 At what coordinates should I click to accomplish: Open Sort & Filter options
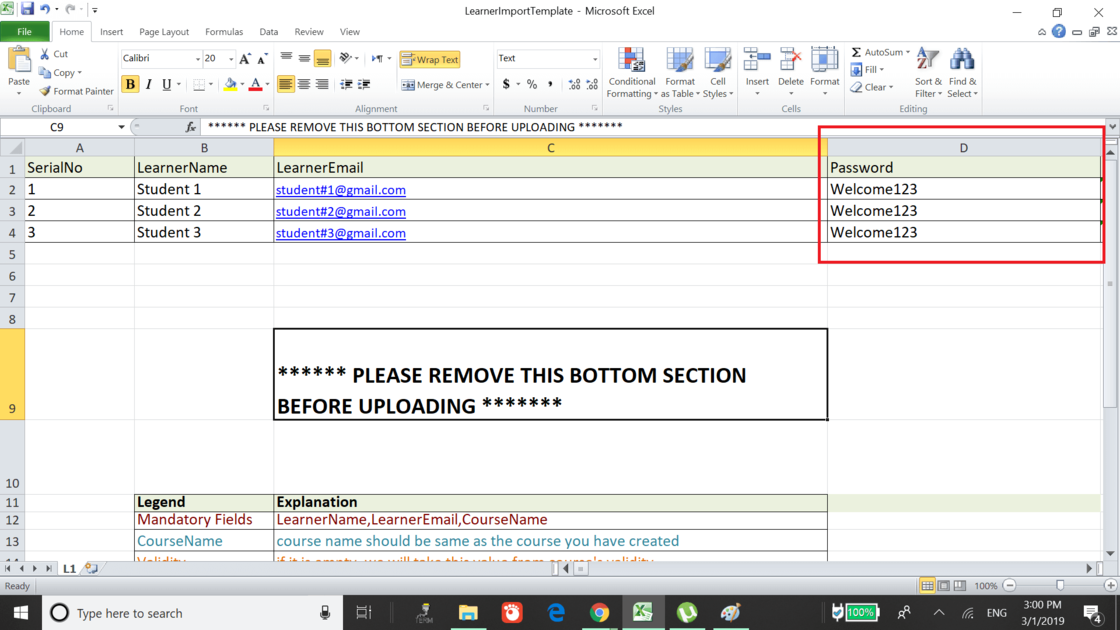tap(927, 72)
